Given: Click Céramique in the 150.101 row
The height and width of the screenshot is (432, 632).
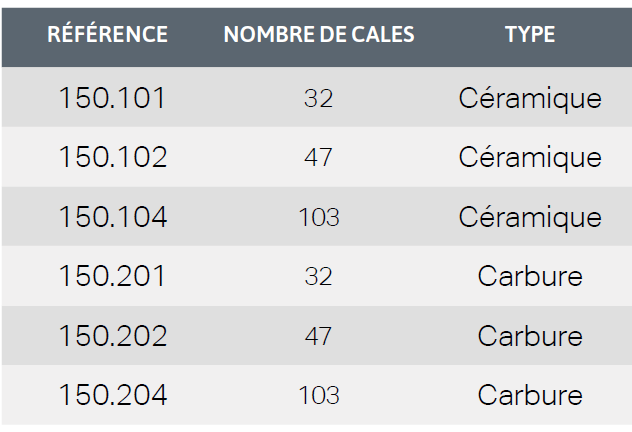Looking at the screenshot, I should 530,99.
